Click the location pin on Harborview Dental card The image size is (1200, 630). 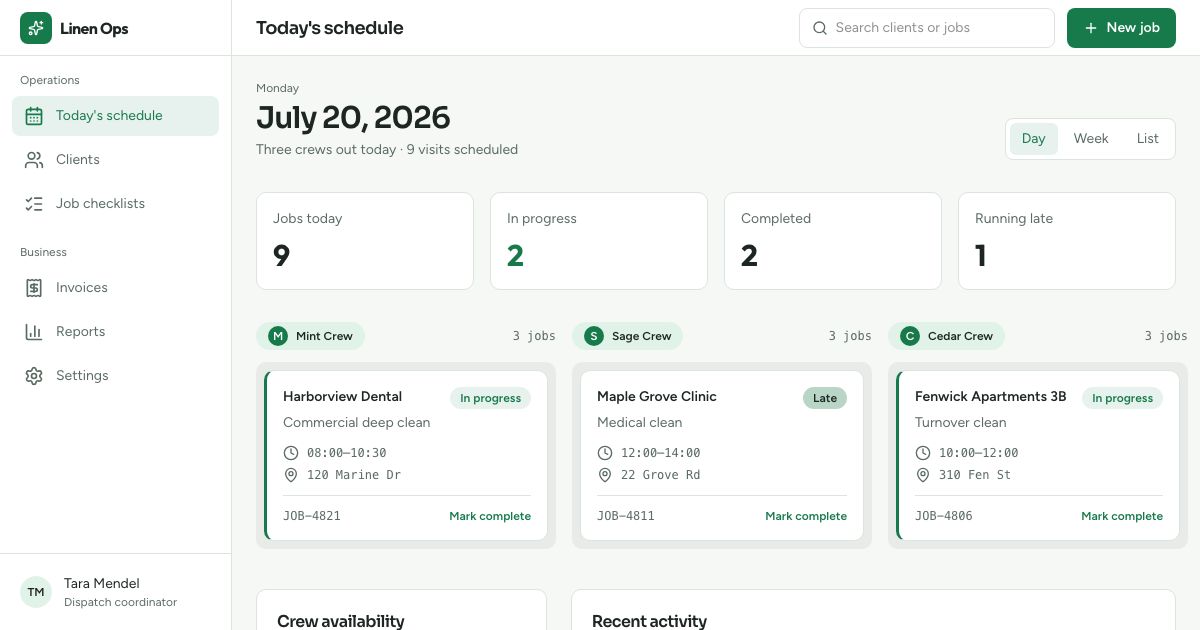tap(291, 475)
